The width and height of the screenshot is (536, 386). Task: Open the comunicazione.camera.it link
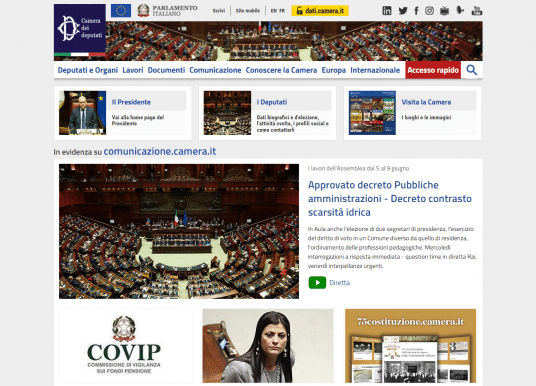tap(160, 151)
